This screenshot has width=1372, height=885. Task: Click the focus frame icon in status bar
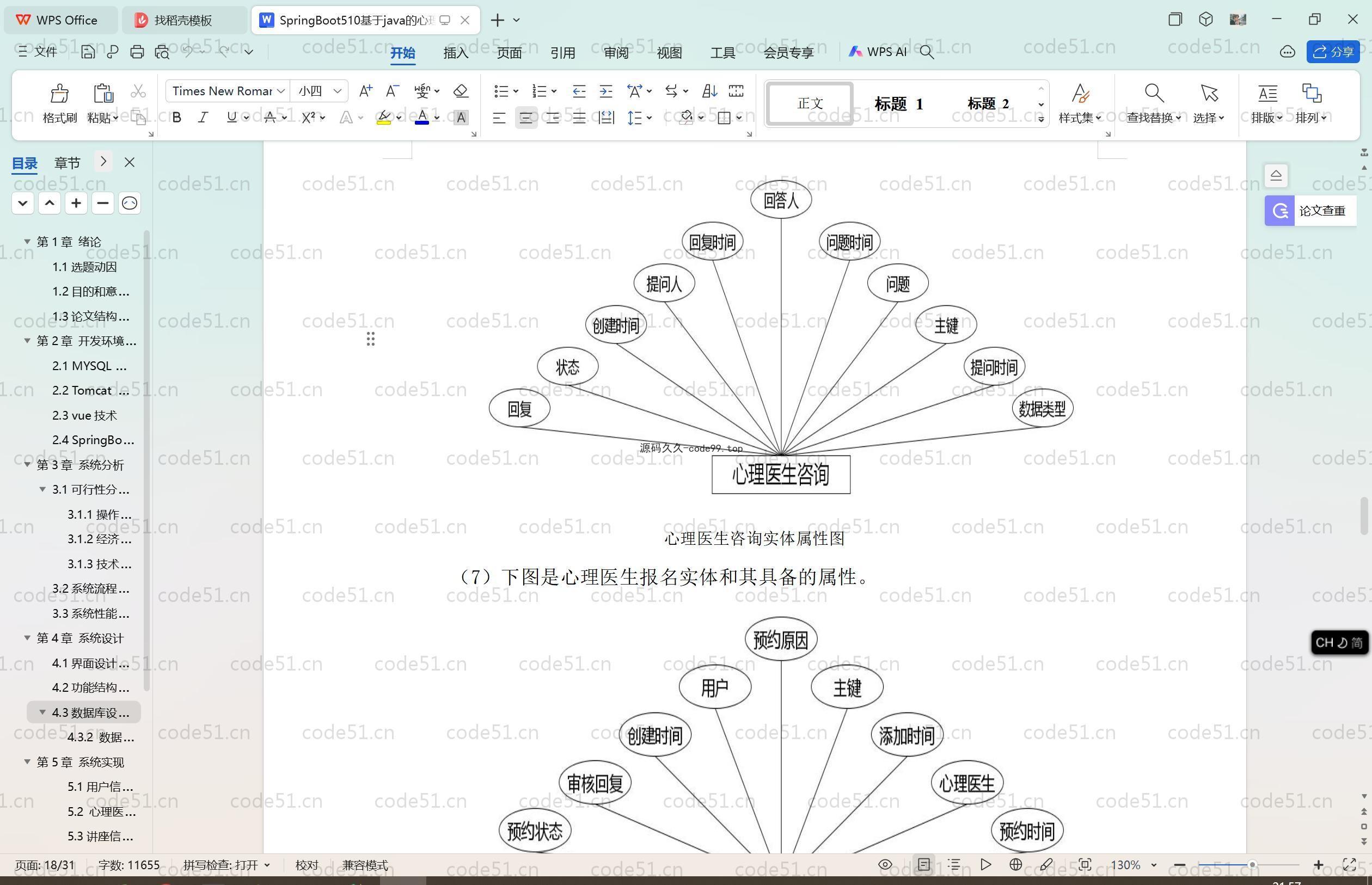pos(1085,864)
